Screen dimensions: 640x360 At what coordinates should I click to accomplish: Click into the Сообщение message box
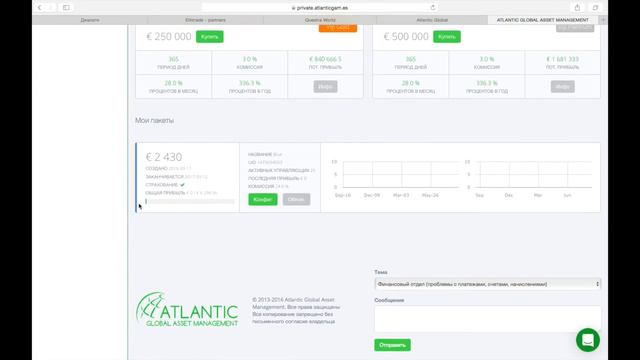click(x=487, y=319)
